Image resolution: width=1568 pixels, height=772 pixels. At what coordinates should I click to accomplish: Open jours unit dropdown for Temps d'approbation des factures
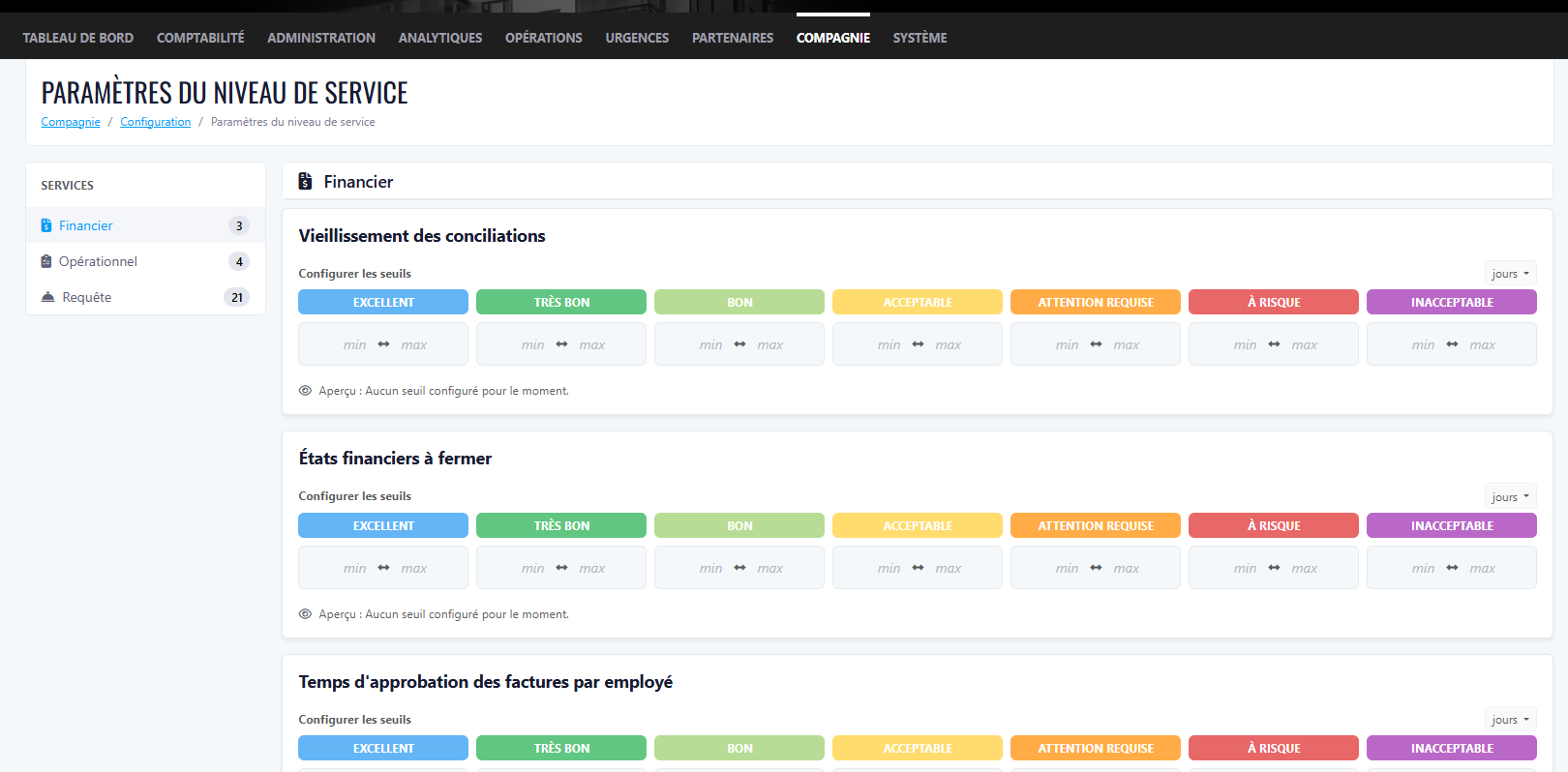coord(1511,720)
